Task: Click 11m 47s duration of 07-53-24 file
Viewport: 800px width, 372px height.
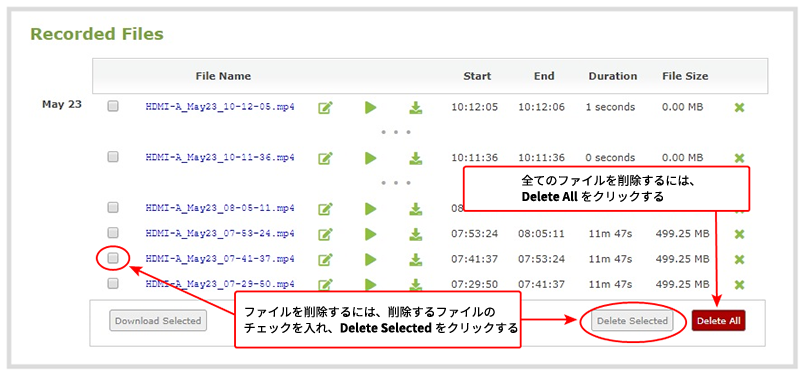Action: click(610, 234)
